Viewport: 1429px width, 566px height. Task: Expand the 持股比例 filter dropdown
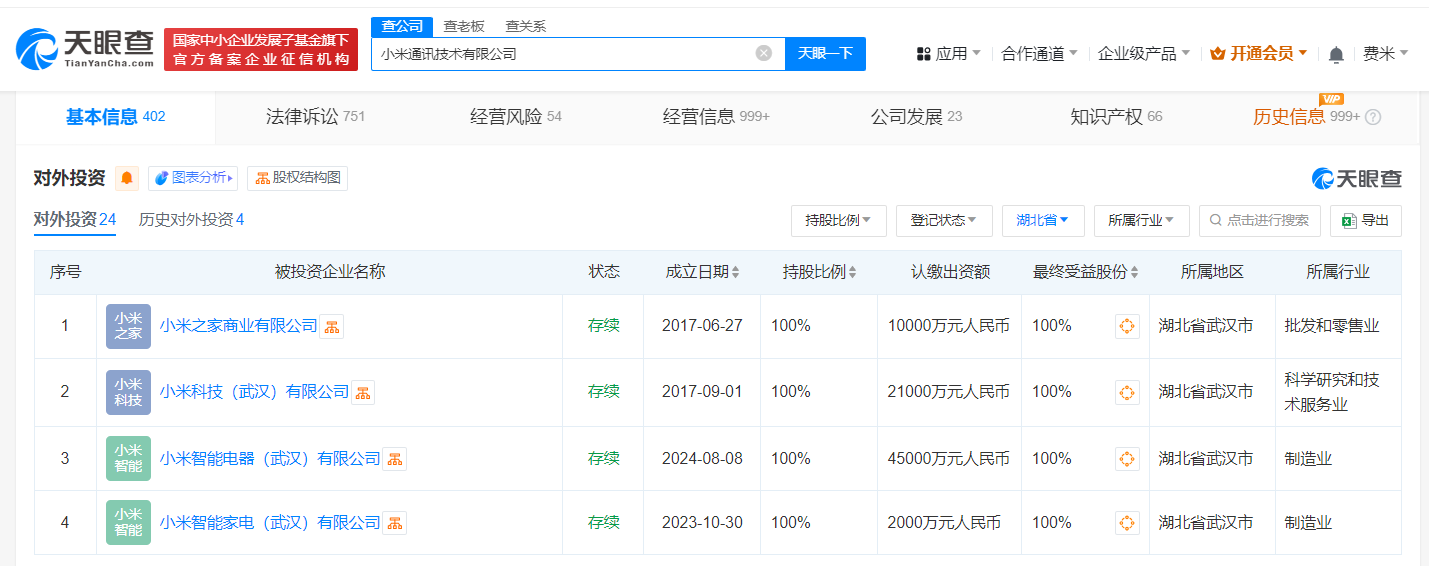pos(838,220)
